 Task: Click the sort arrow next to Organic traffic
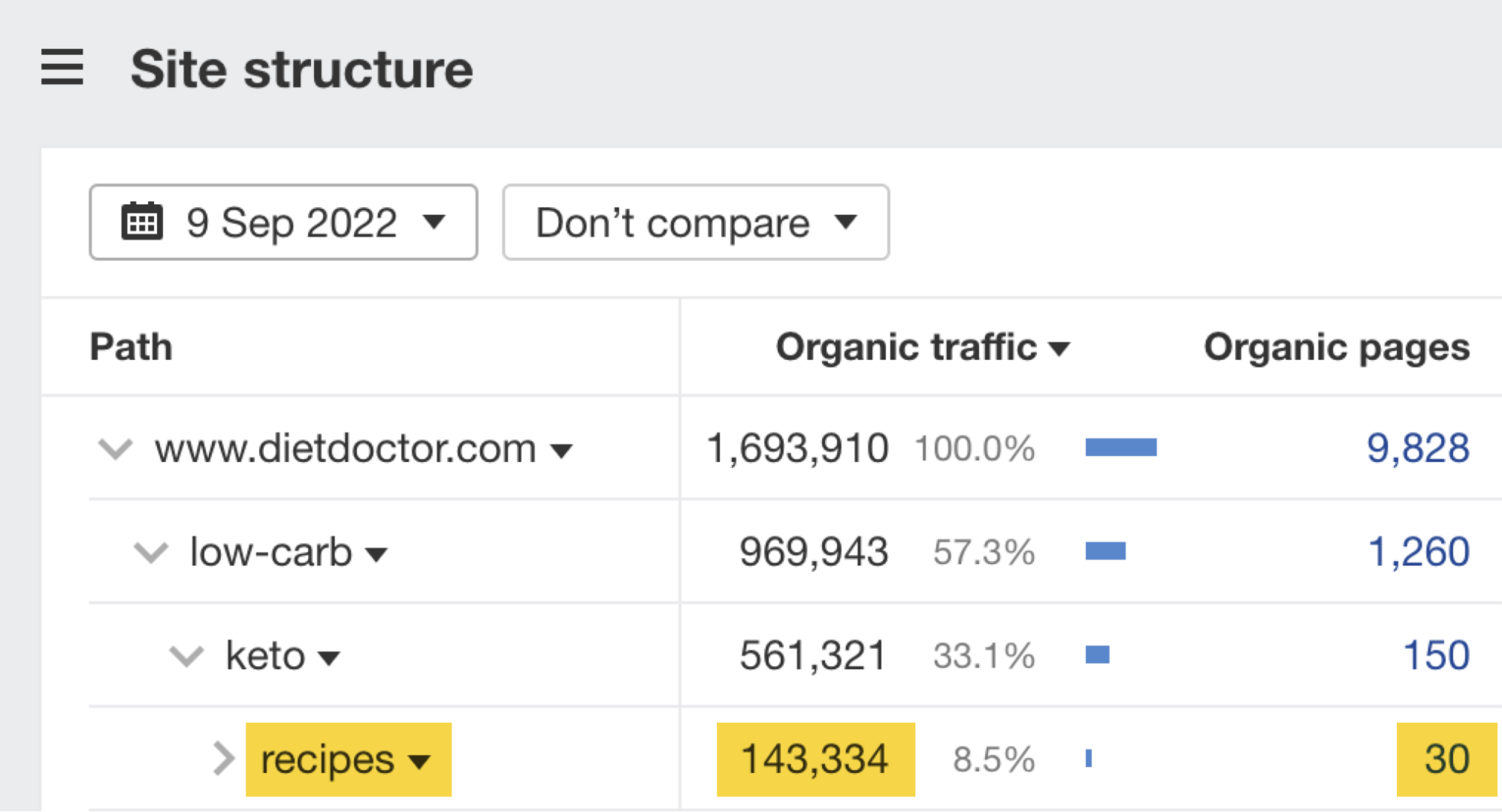click(x=1061, y=347)
